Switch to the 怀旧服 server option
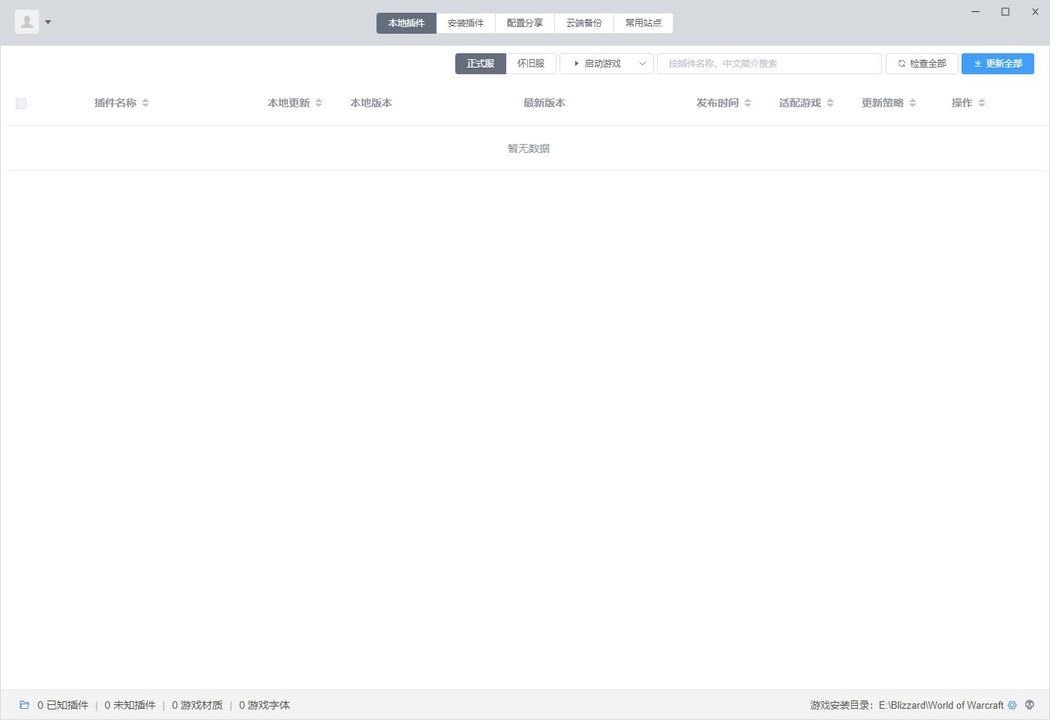Viewport: 1050px width, 720px height. [531, 63]
